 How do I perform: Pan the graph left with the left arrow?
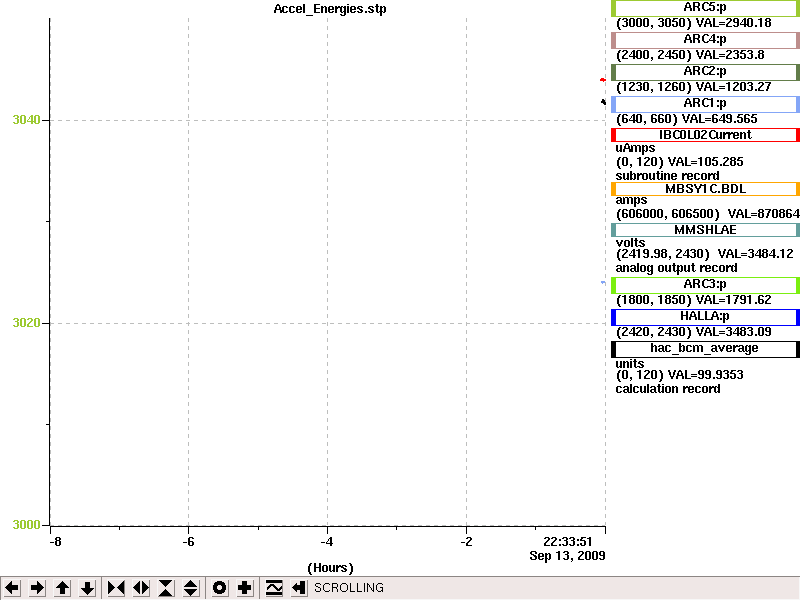point(12,588)
